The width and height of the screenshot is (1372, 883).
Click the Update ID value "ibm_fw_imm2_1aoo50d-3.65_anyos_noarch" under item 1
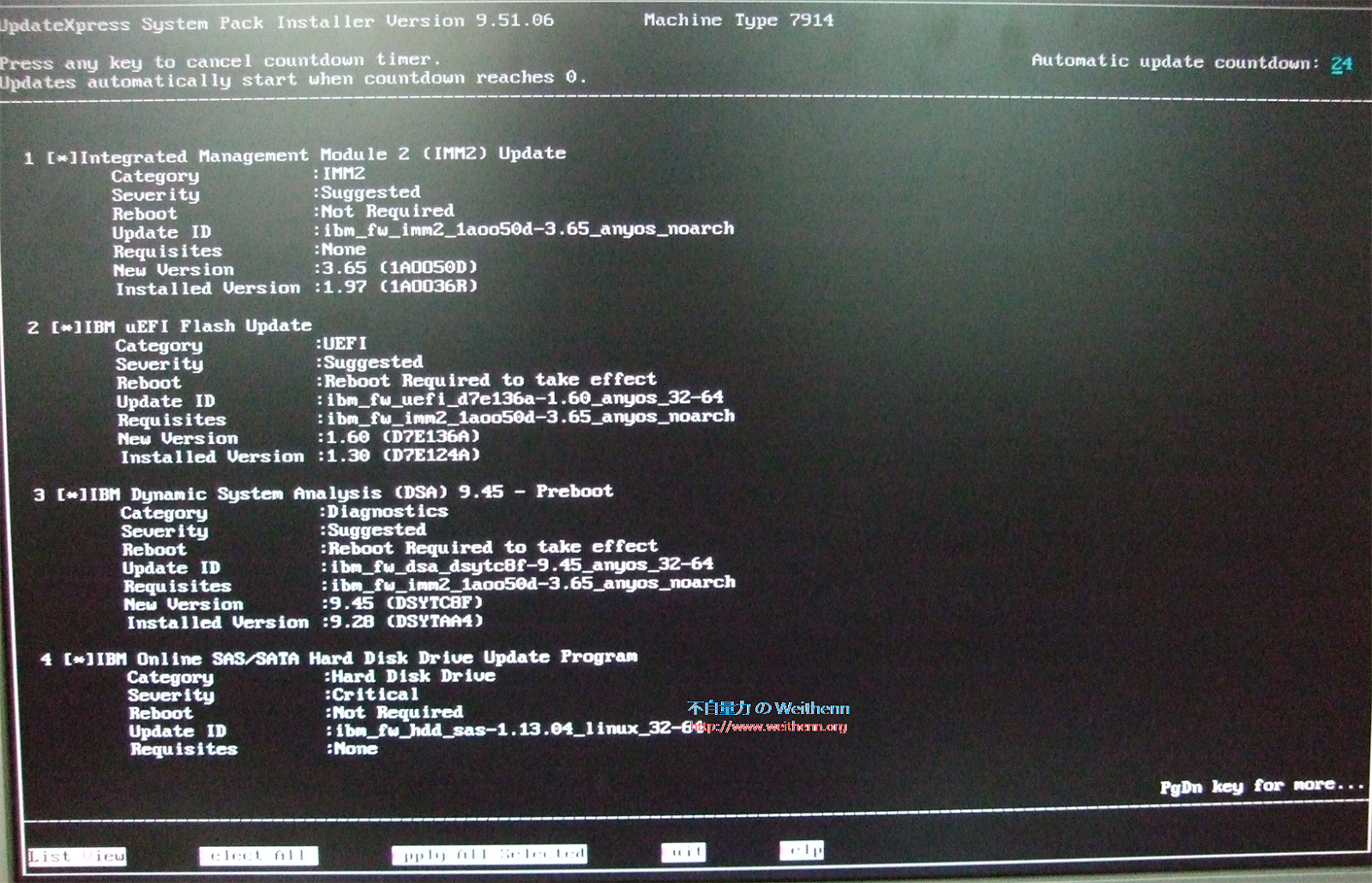pos(529,229)
